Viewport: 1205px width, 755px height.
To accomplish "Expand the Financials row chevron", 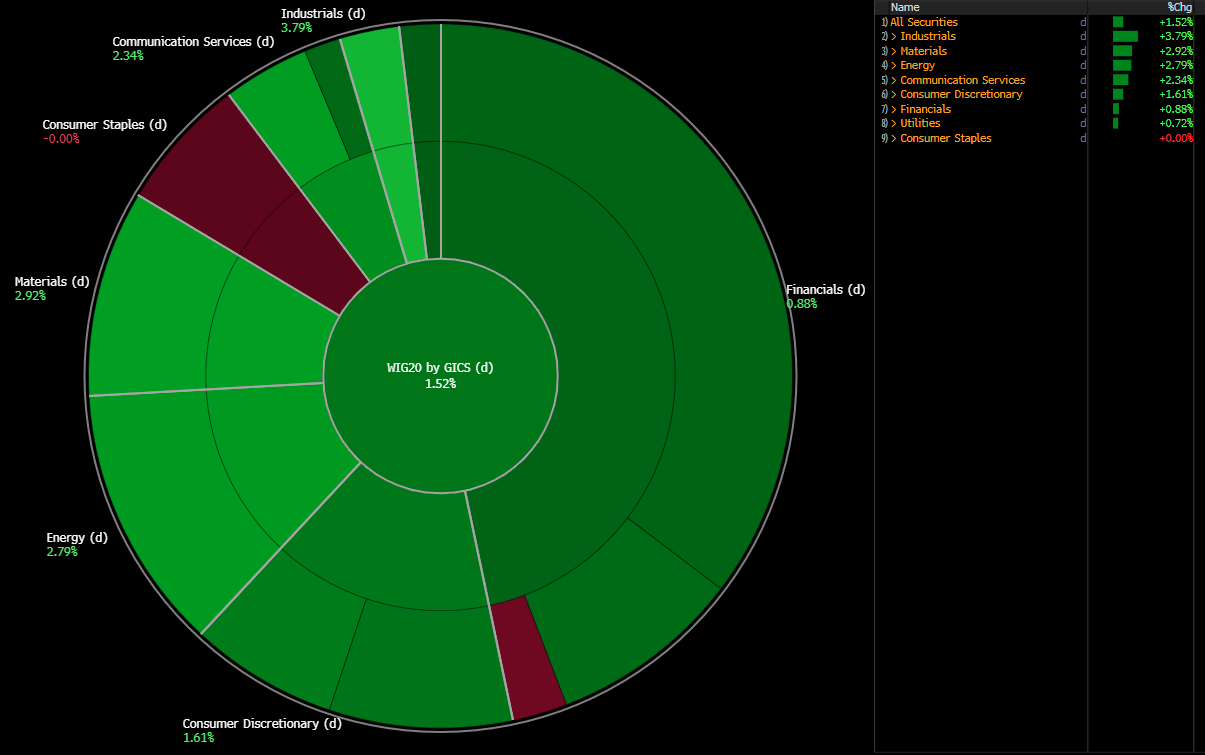I will pyautogui.click(x=894, y=109).
